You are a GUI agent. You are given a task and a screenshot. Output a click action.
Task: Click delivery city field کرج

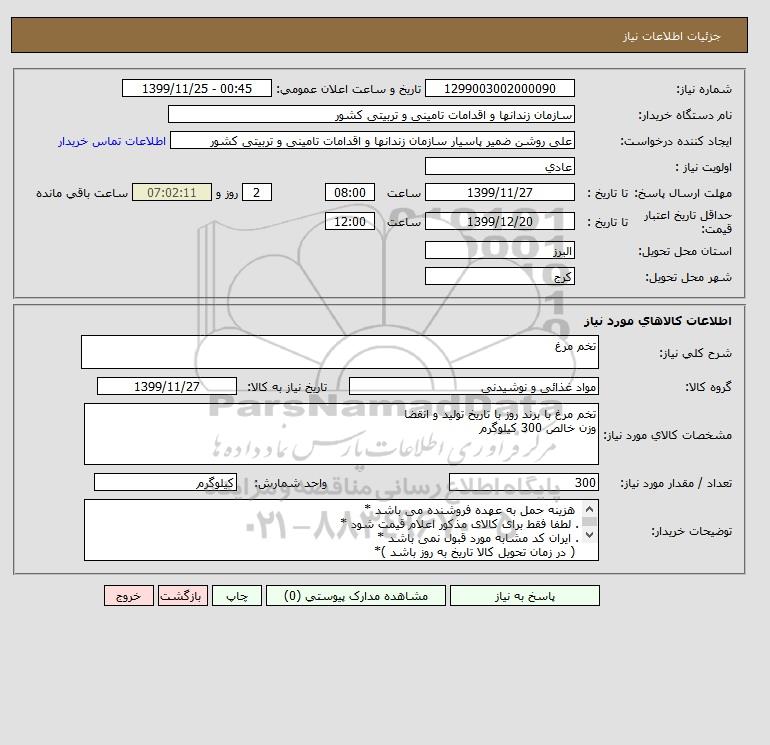click(x=499, y=276)
